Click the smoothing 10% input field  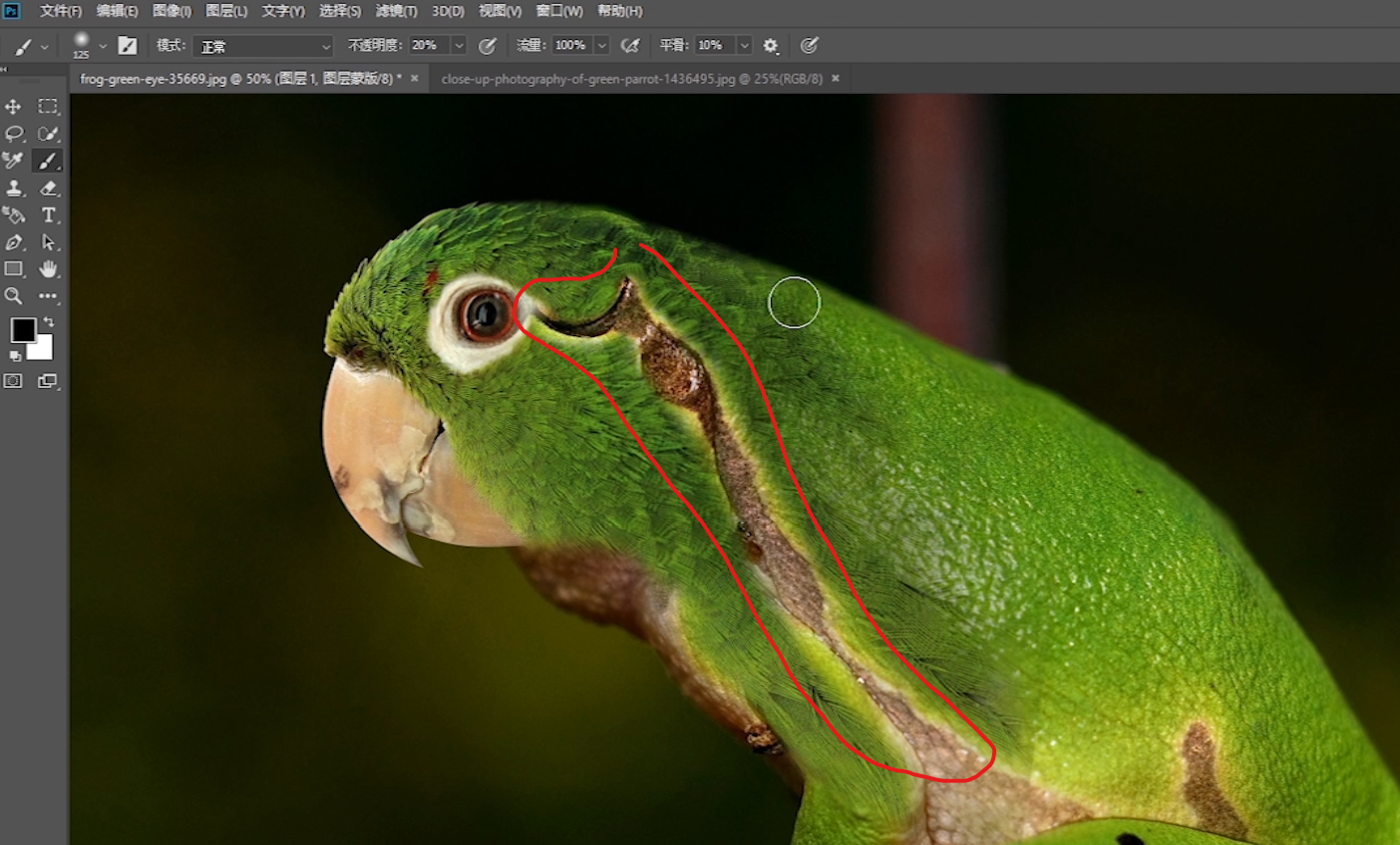715,46
